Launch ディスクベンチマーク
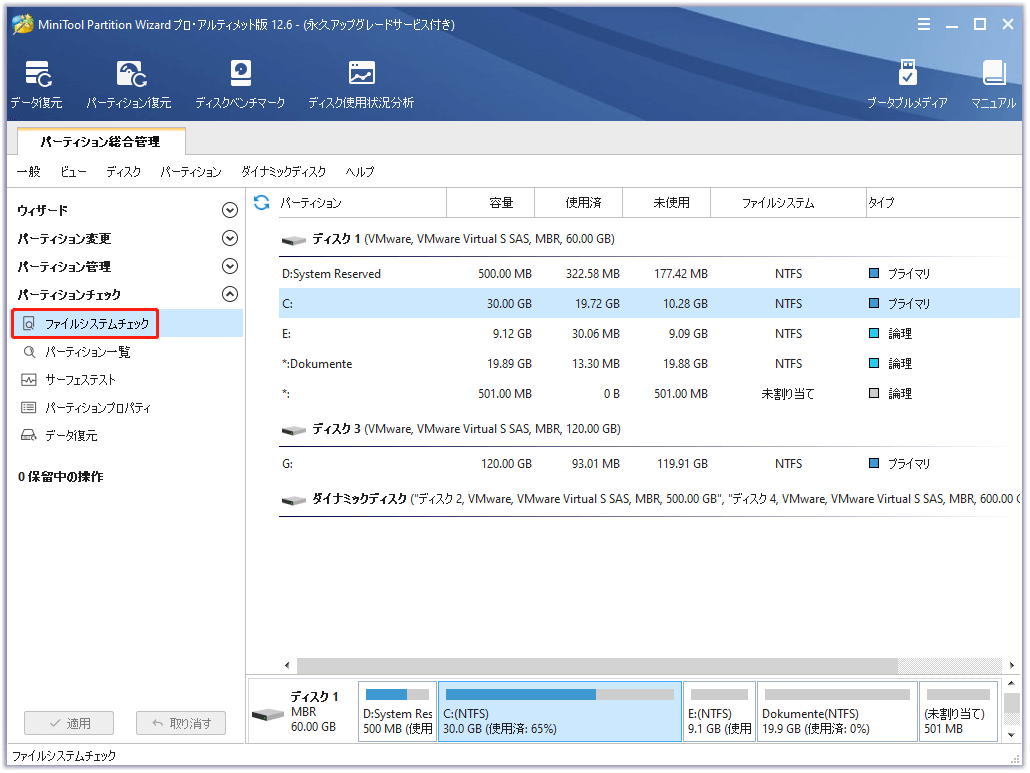 240,84
